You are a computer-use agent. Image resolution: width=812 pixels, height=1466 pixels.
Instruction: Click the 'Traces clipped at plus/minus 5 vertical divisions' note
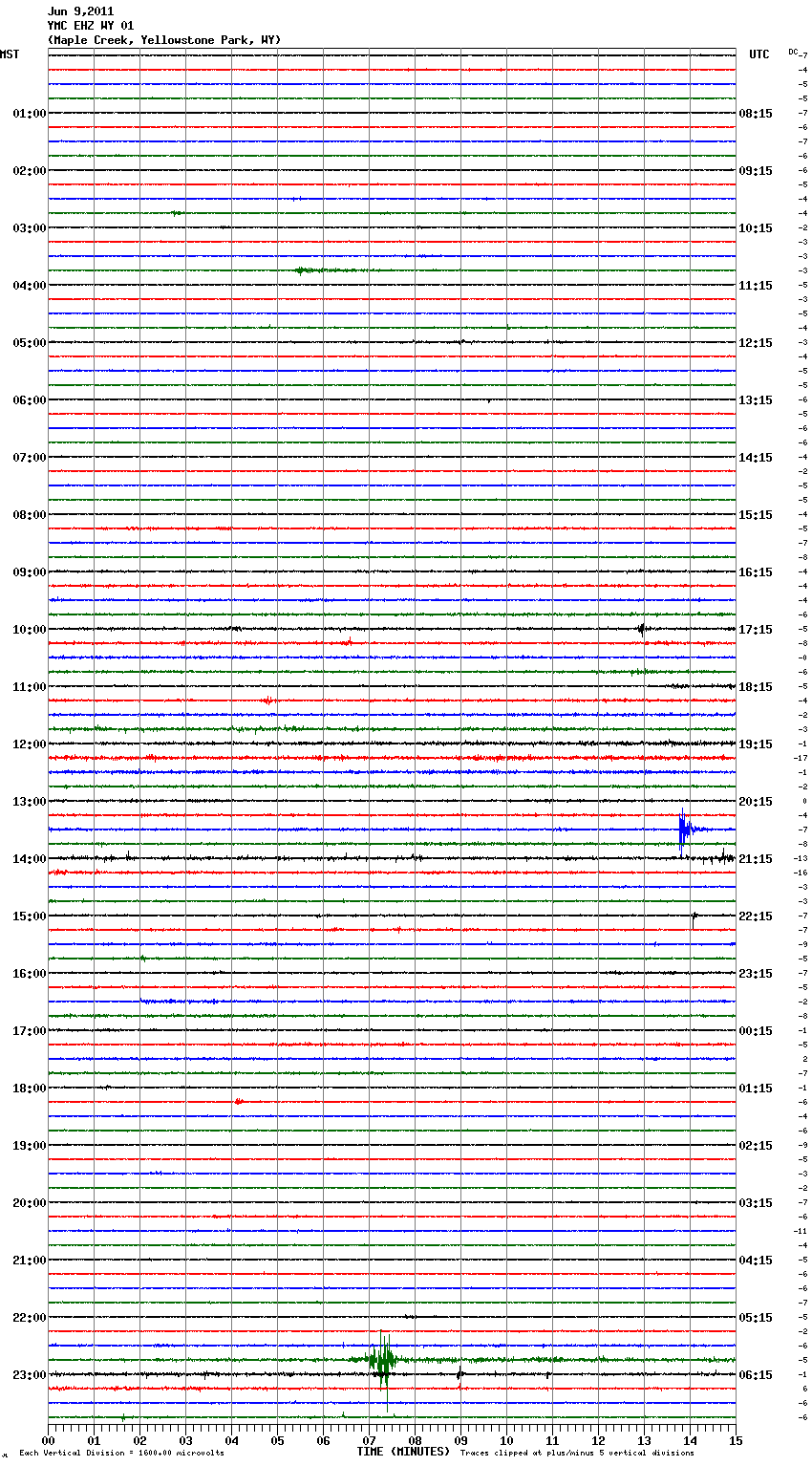pyautogui.click(x=577, y=1453)
